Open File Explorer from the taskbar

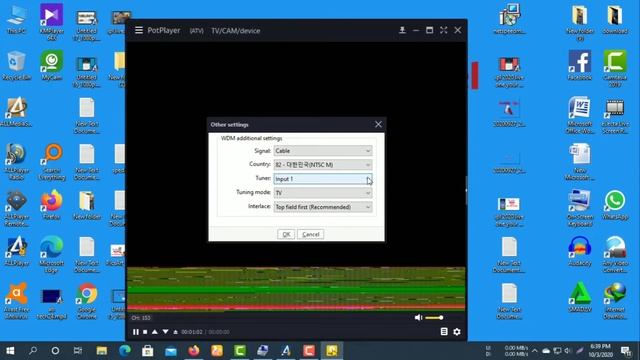[102, 351]
